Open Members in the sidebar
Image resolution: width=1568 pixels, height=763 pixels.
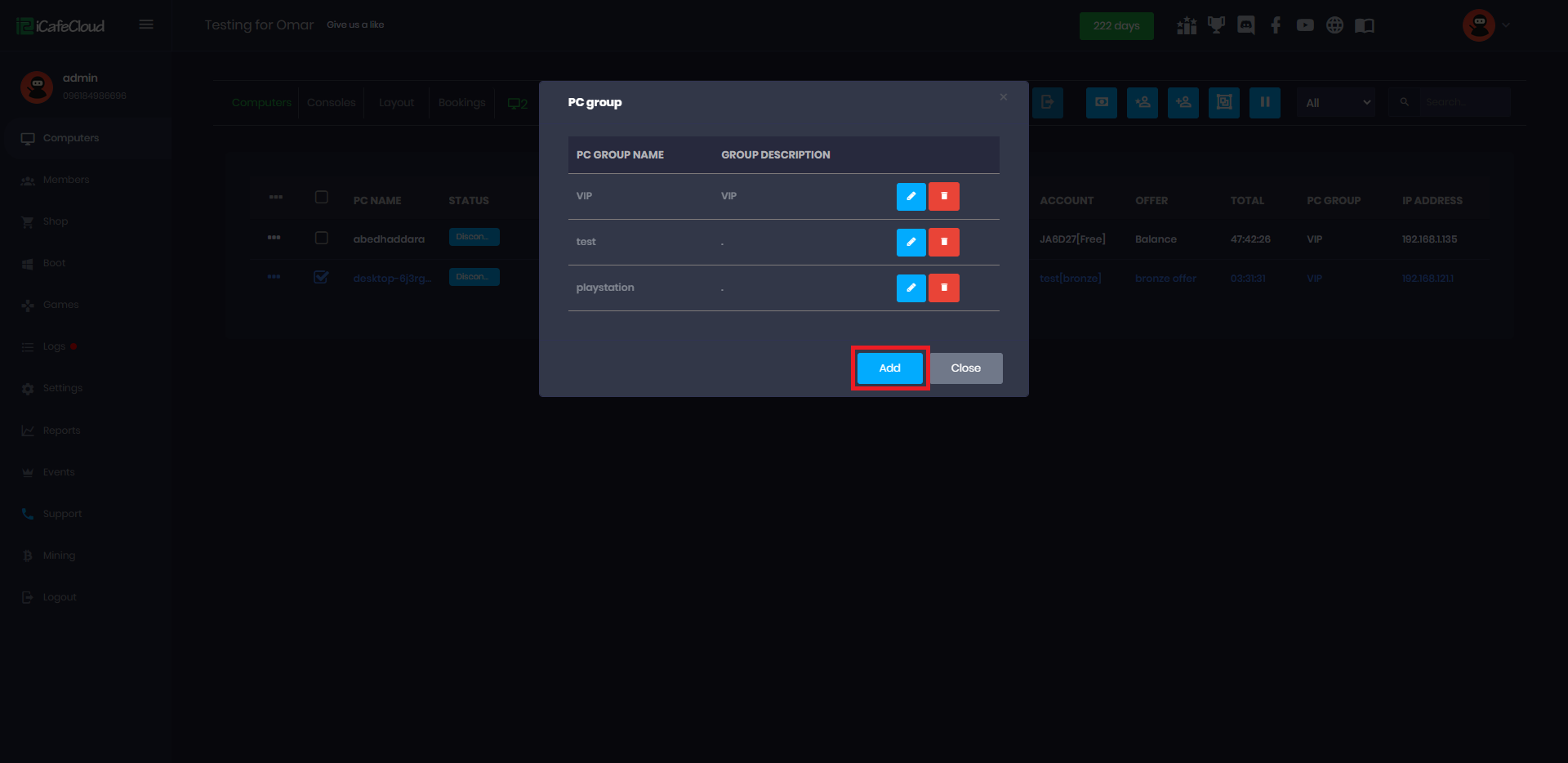coord(66,180)
